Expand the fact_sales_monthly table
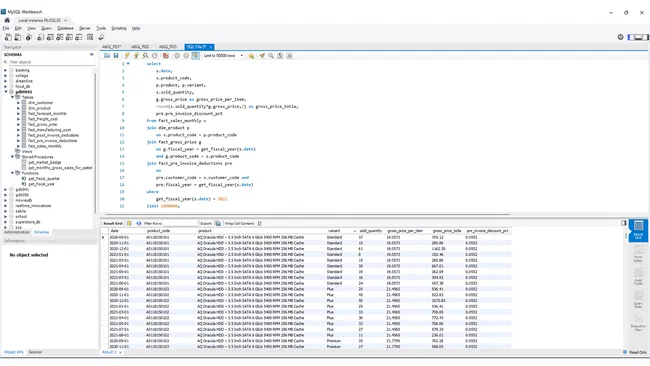 (18, 146)
